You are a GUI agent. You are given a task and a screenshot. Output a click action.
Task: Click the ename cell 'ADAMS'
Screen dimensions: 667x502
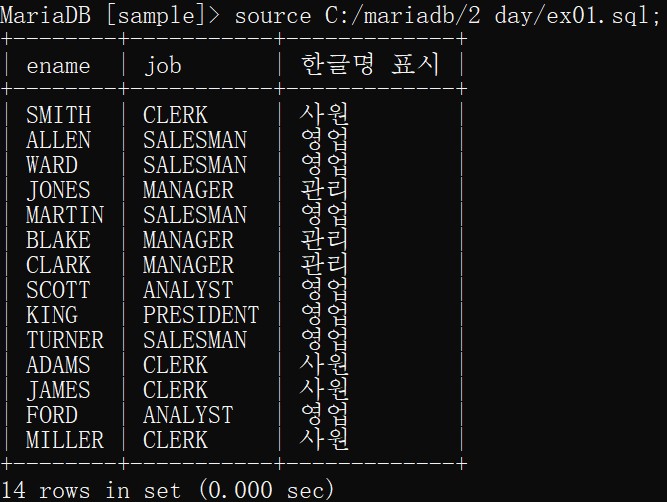point(58,365)
